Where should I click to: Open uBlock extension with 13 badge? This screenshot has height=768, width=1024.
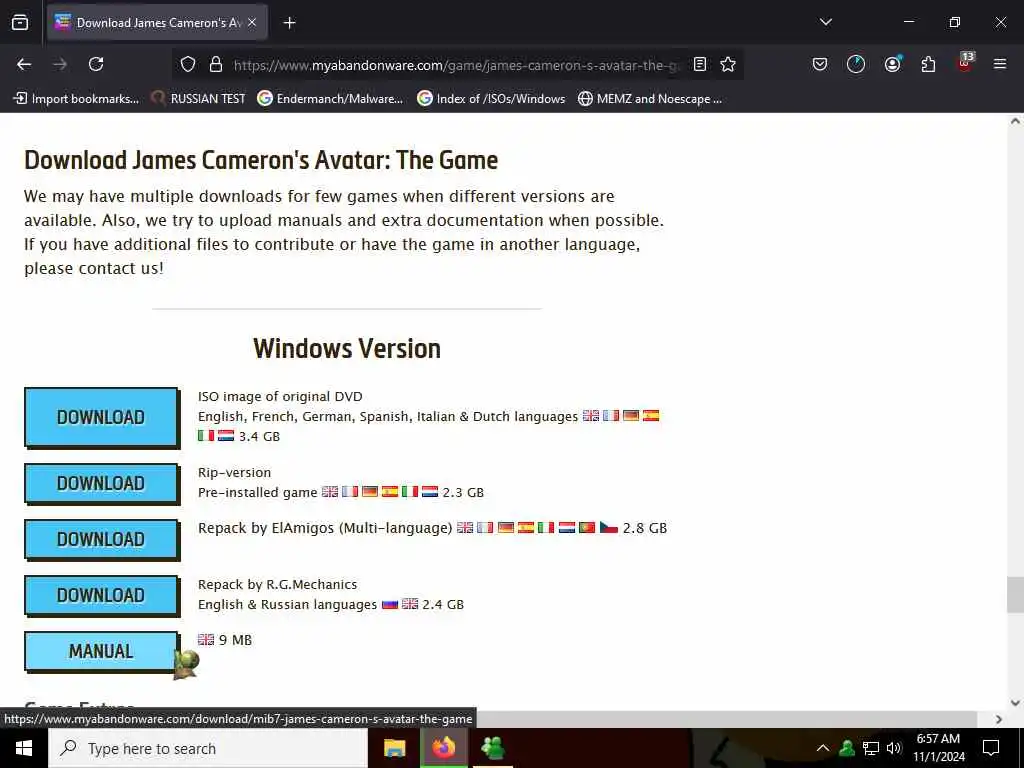pos(965,63)
